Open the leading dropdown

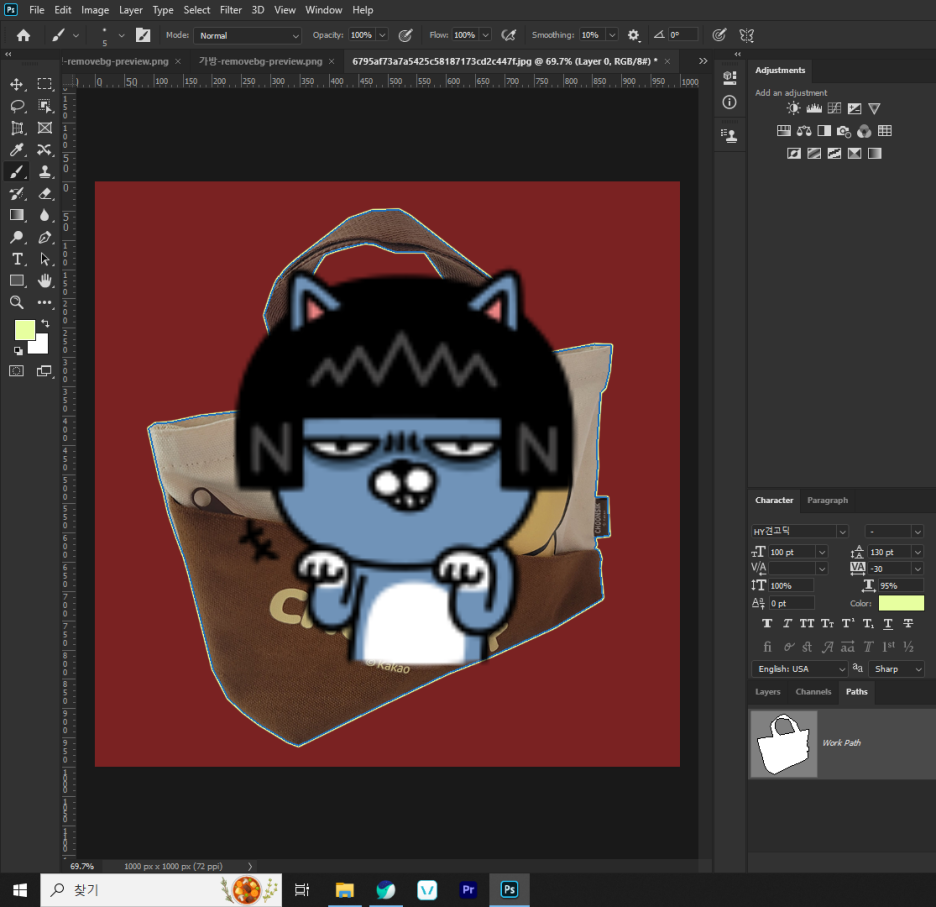[917, 552]
